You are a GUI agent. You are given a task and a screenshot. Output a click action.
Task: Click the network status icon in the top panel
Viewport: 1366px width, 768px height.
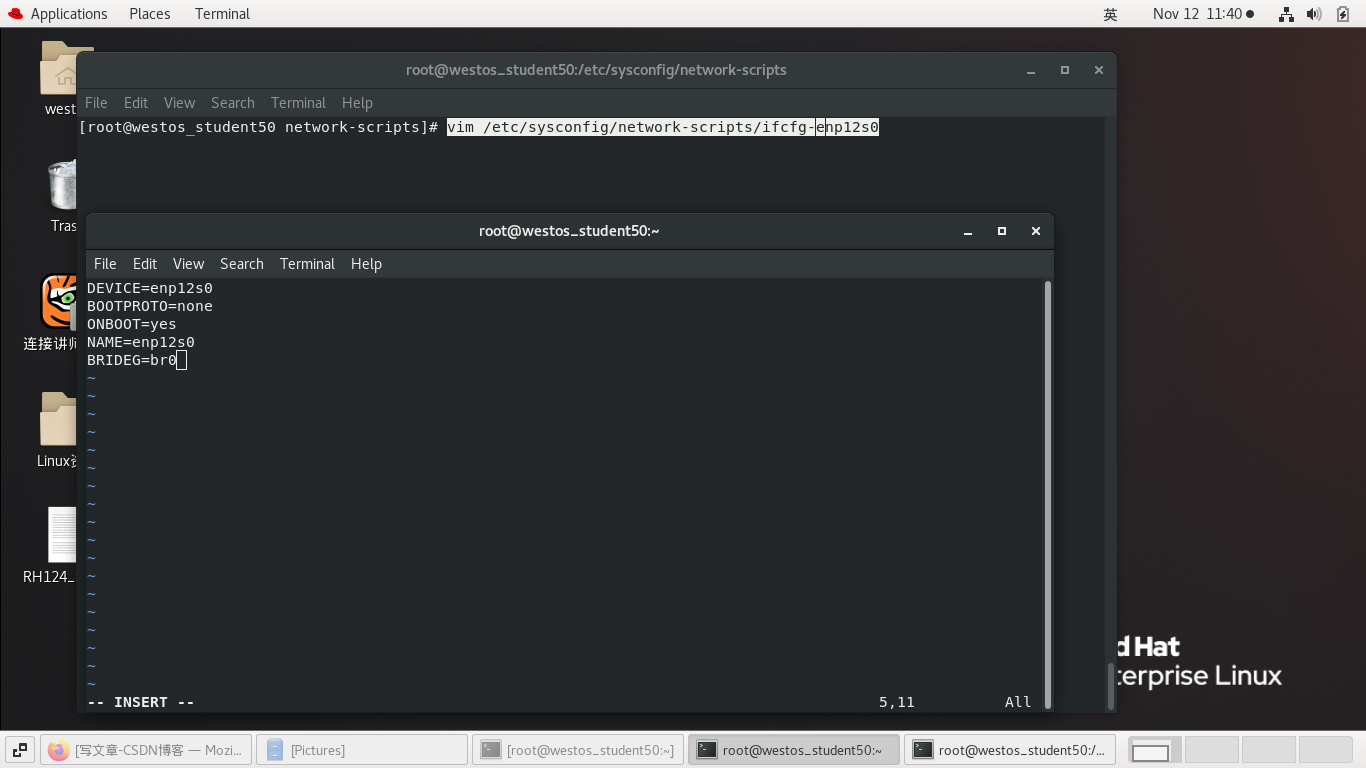pyautogui.click(x=1285, y=13)
